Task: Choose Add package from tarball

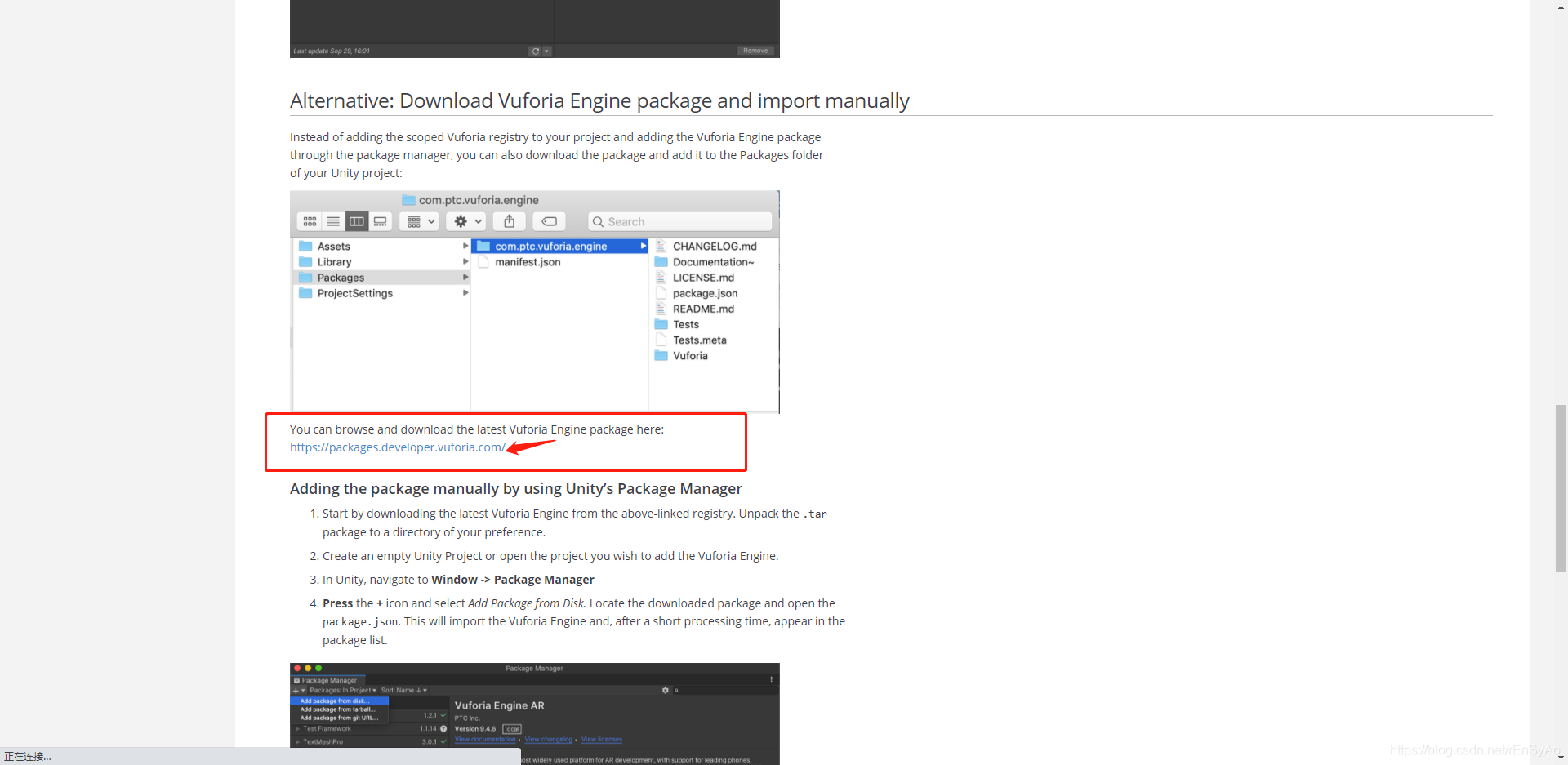Action: pyautogui.click(x=338, y=709)
